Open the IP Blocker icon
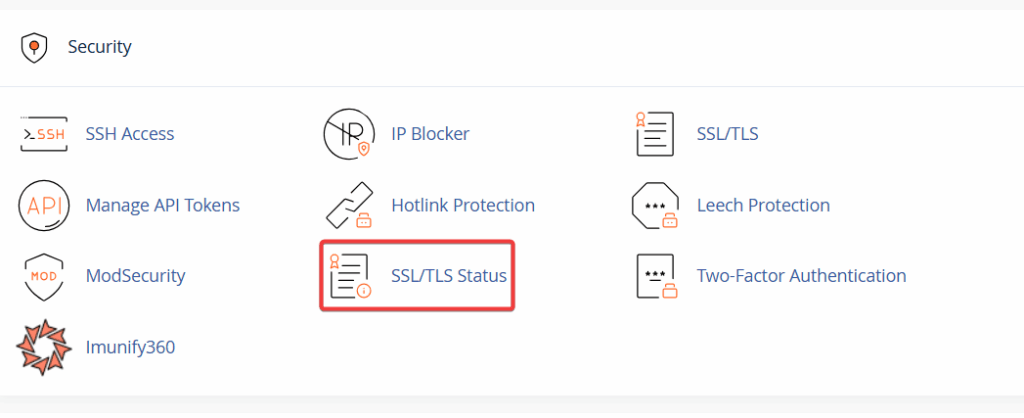 point(349,134)
